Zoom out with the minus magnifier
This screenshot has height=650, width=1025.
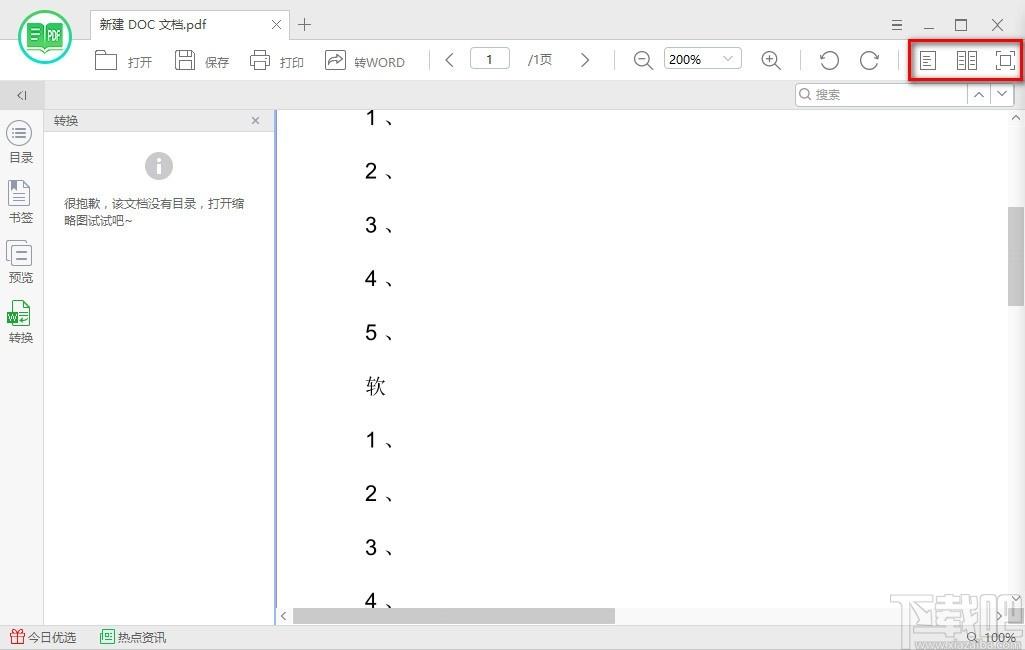coord(643,60)
